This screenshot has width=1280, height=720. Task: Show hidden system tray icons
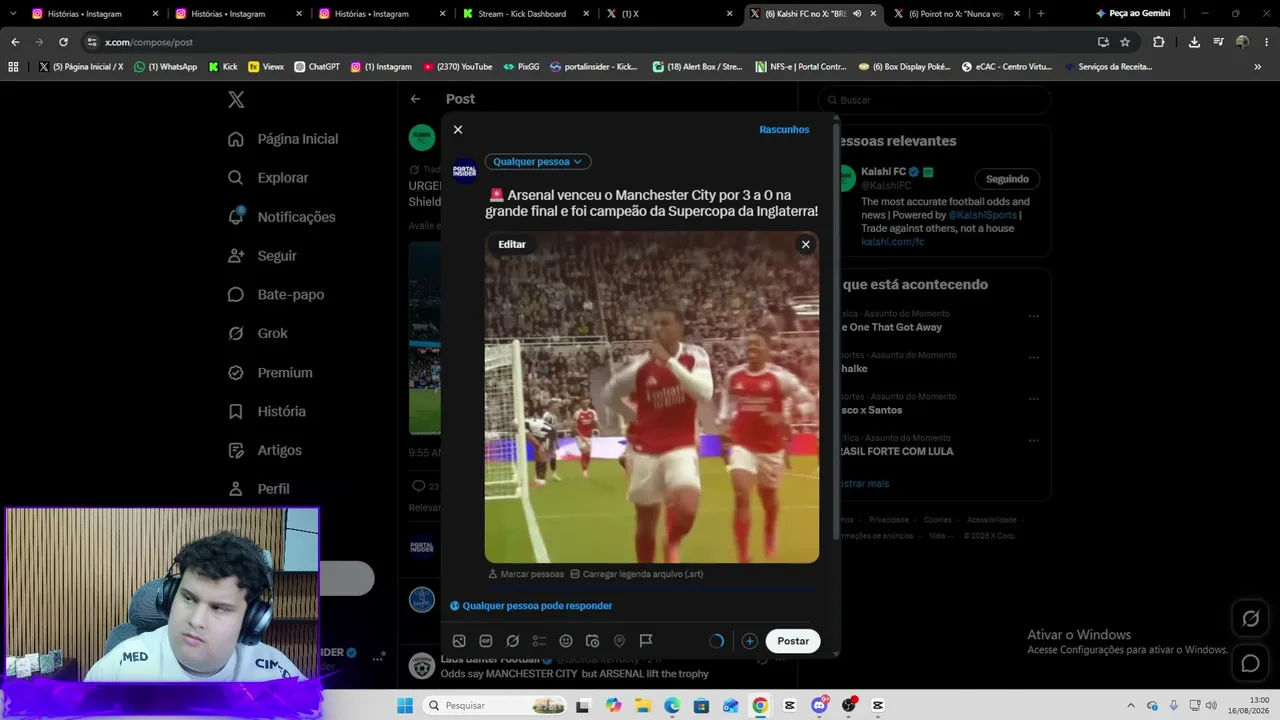[1131, 706]
